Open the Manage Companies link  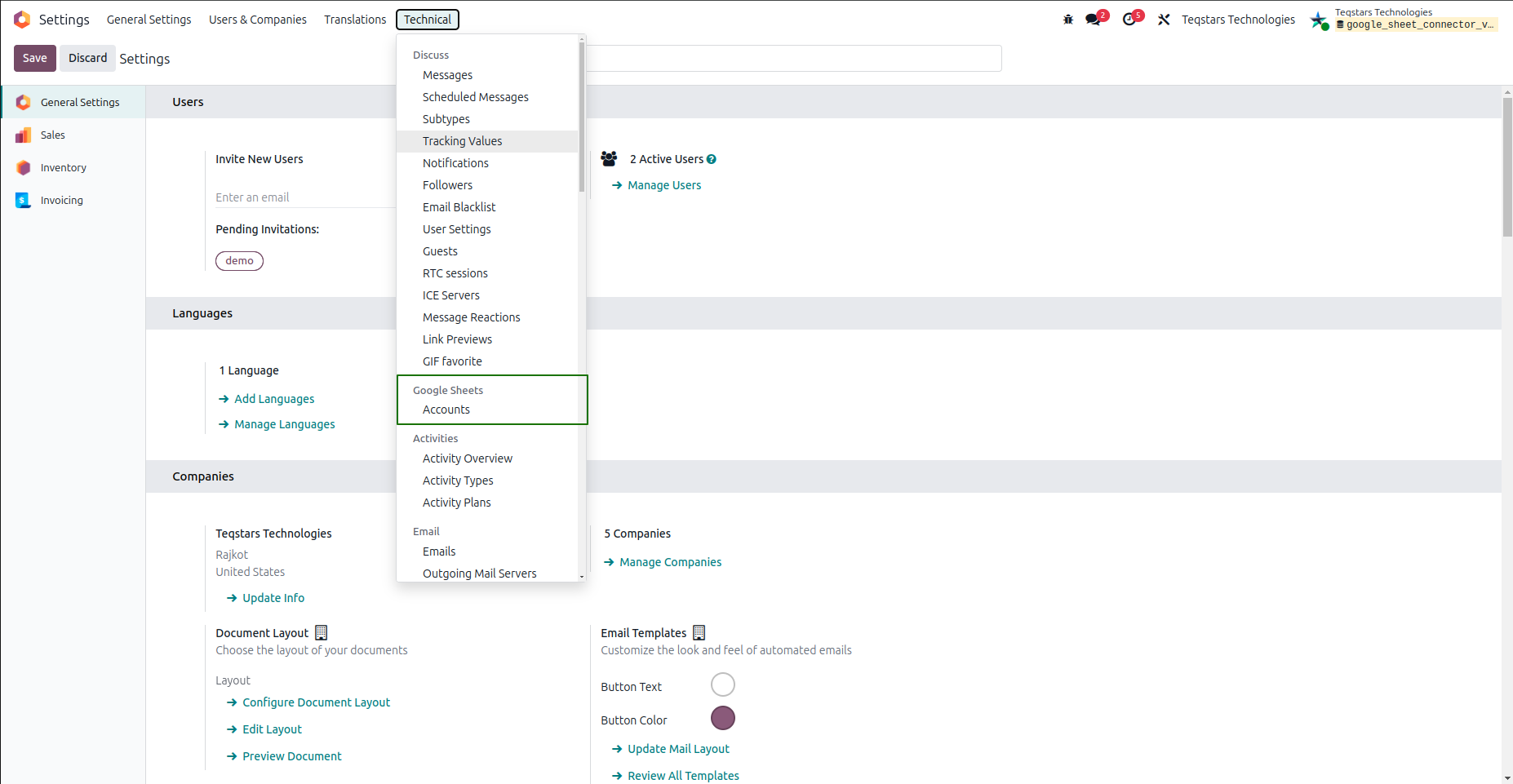tap(663, 562)
